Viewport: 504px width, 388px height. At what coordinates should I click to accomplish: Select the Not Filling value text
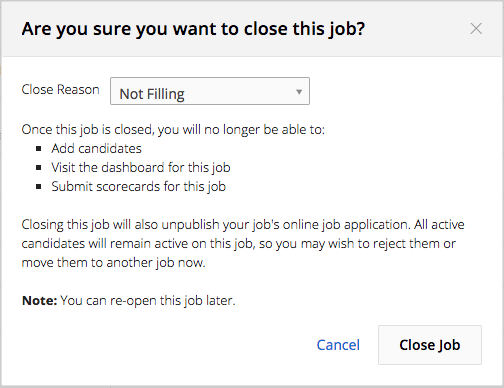(152, 94)
